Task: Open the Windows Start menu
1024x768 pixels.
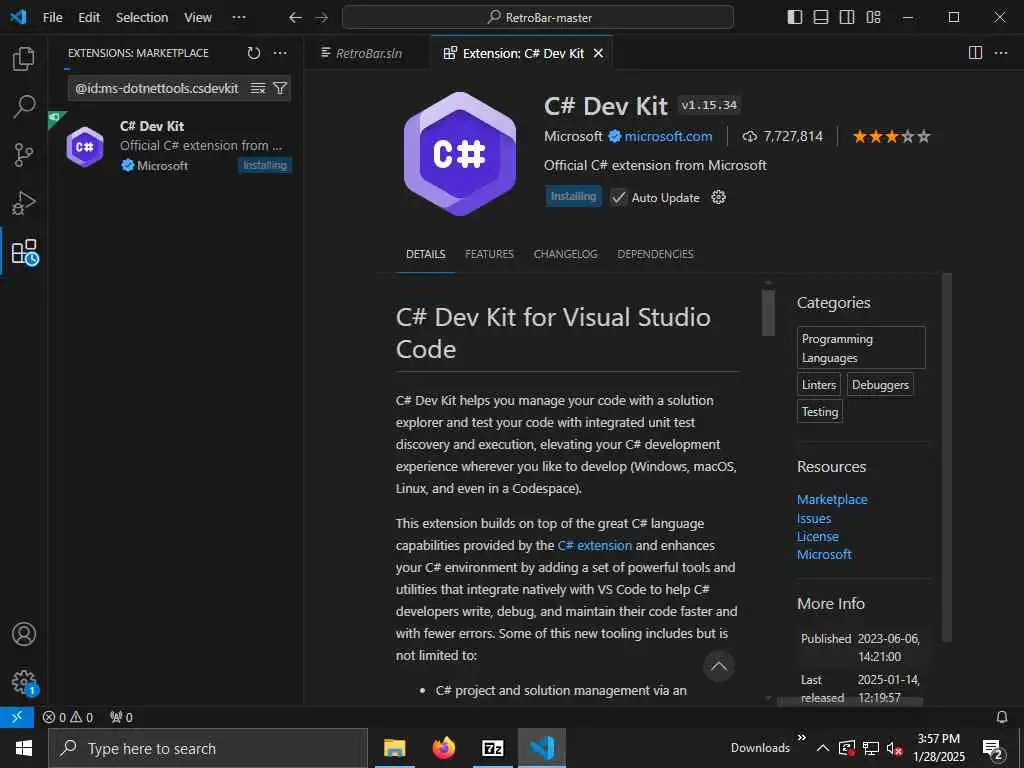Action: pyautogui.click(x=24, y=748)
